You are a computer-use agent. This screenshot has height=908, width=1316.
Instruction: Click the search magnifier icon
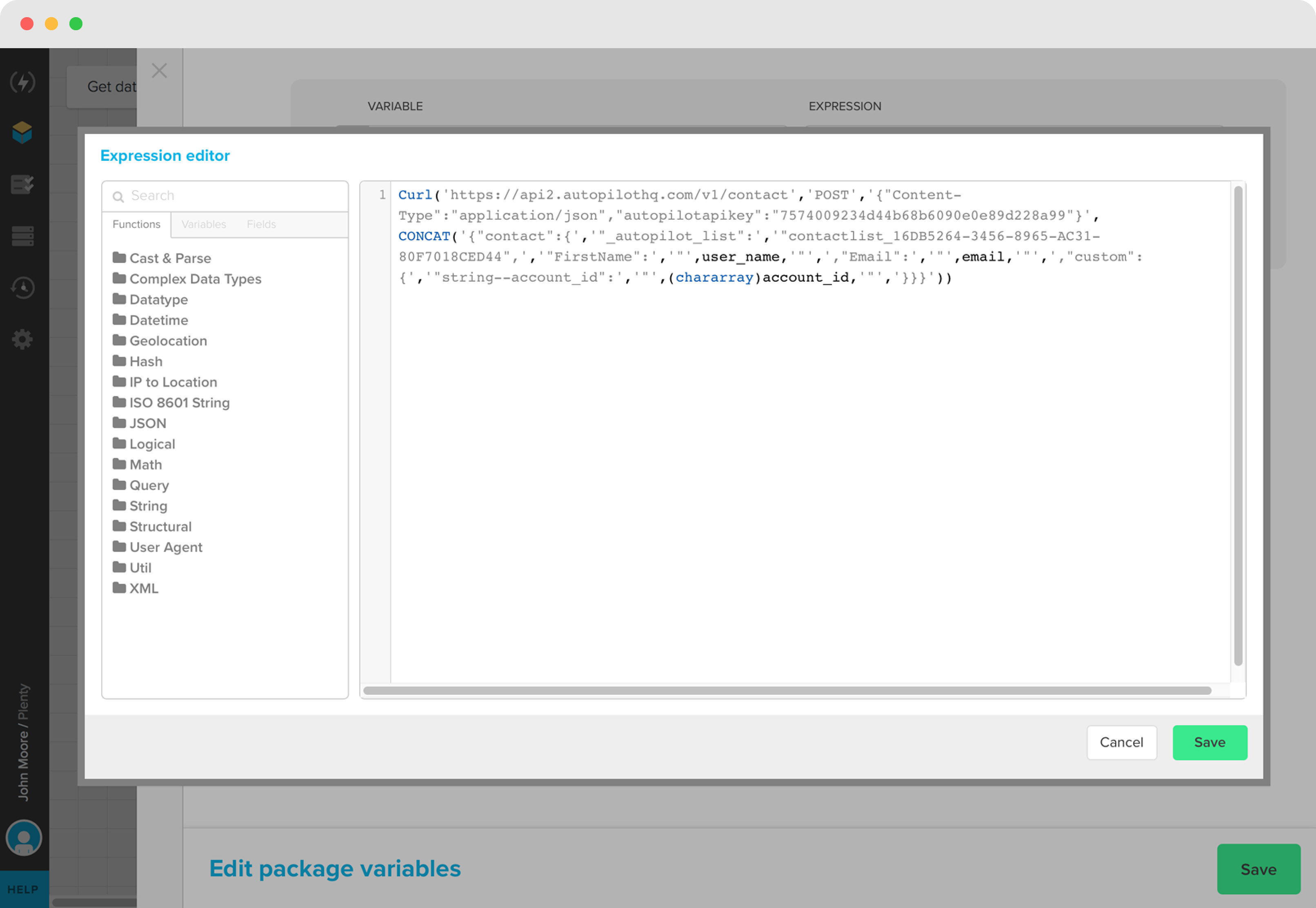click(118, 197)
